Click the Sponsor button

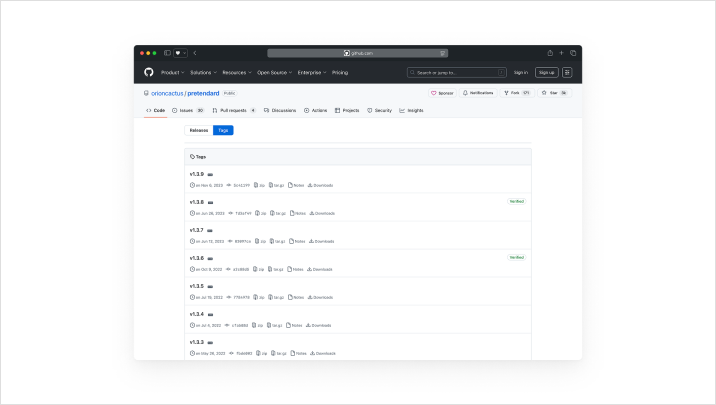click(x=442, y=93)
